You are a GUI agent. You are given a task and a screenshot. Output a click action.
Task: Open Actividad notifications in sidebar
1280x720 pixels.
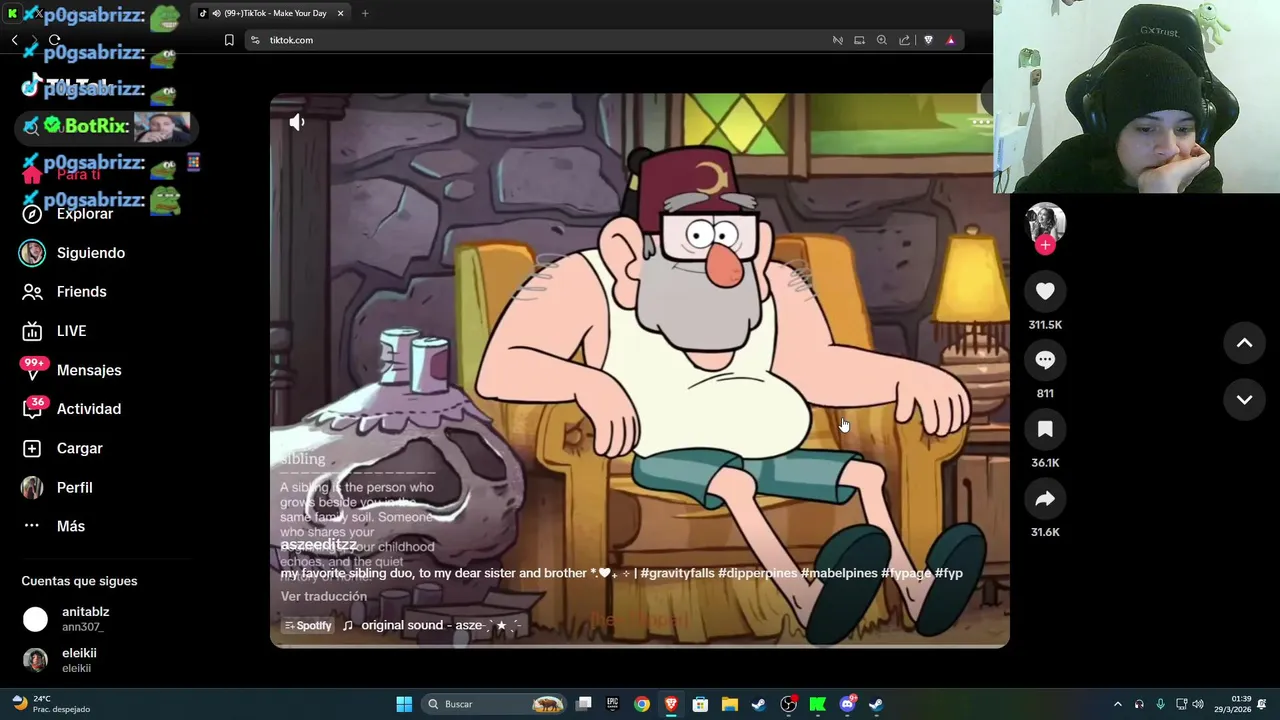89,409
